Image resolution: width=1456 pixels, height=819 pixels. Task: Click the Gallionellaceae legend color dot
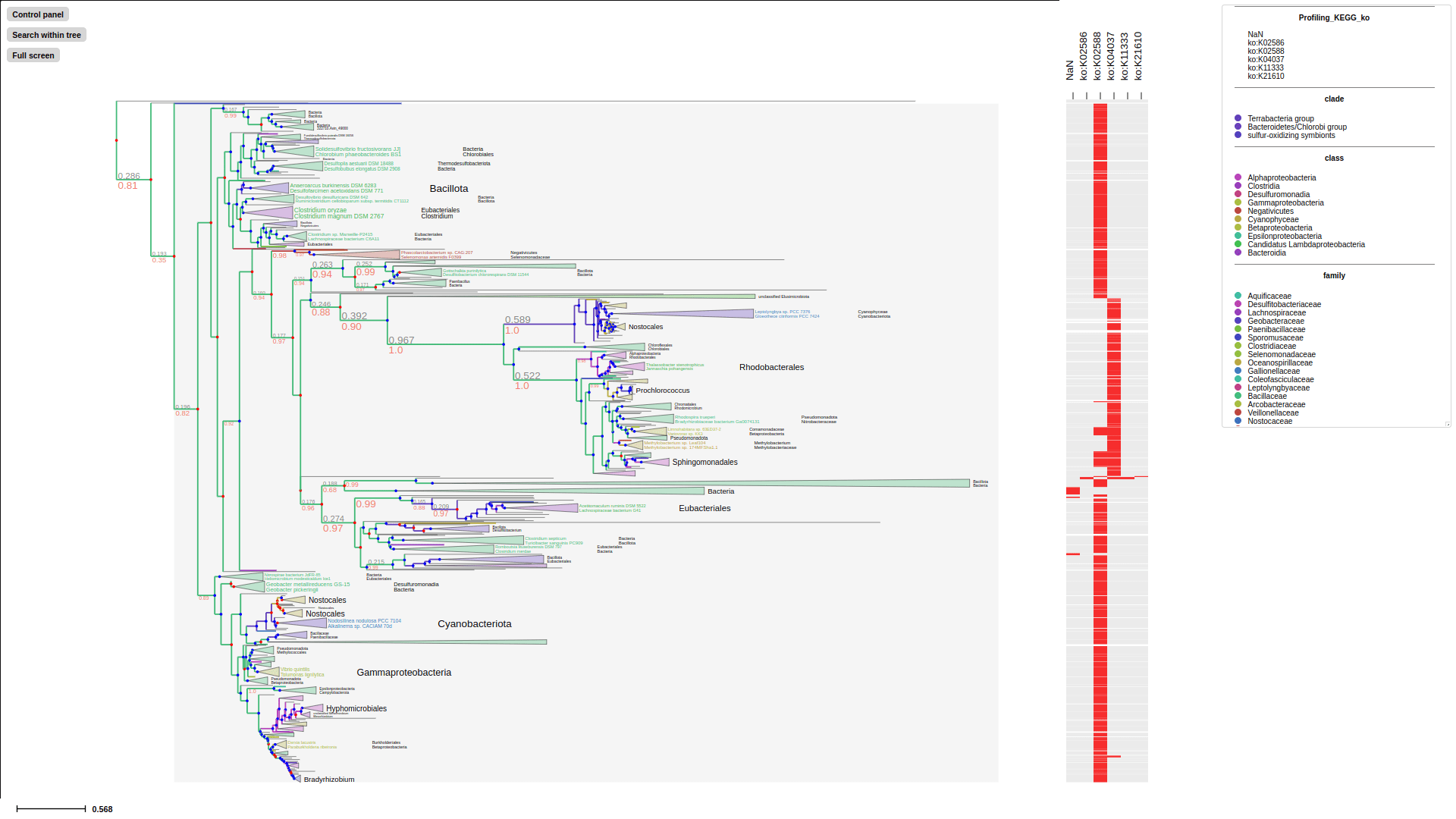point(1238,371)
